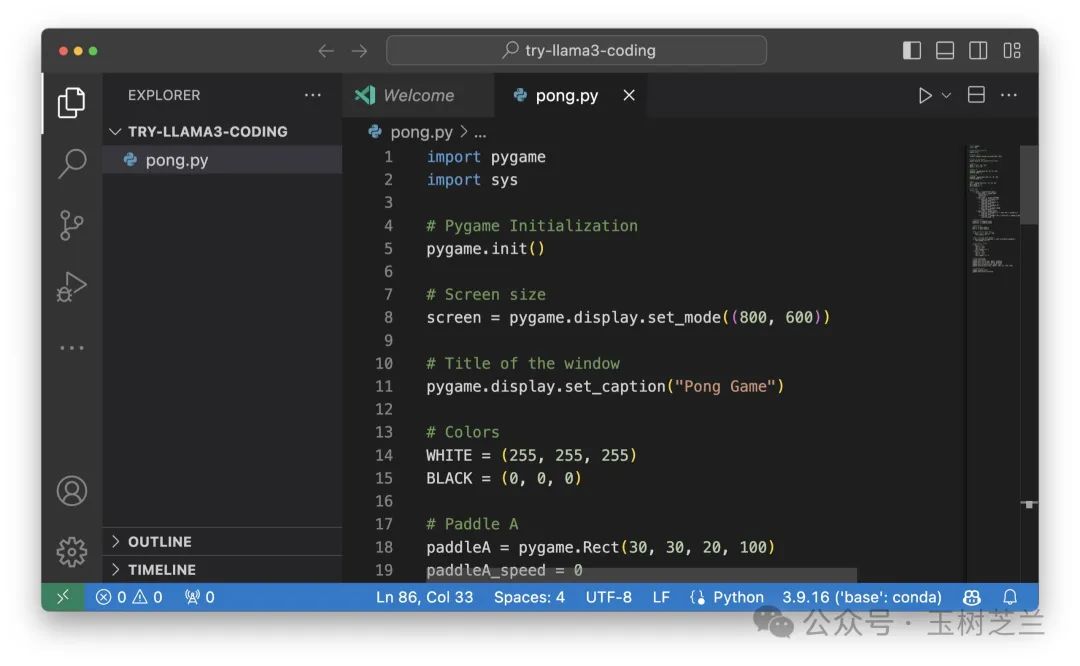Open the run options dropdown arrow
The image size is (1080, 666).
point(947,95)
